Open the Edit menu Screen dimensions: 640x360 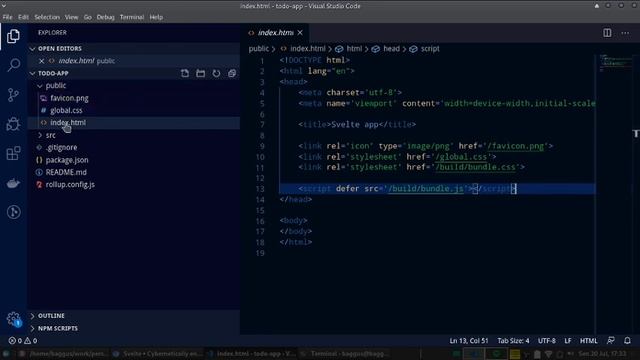click(23, 17)
